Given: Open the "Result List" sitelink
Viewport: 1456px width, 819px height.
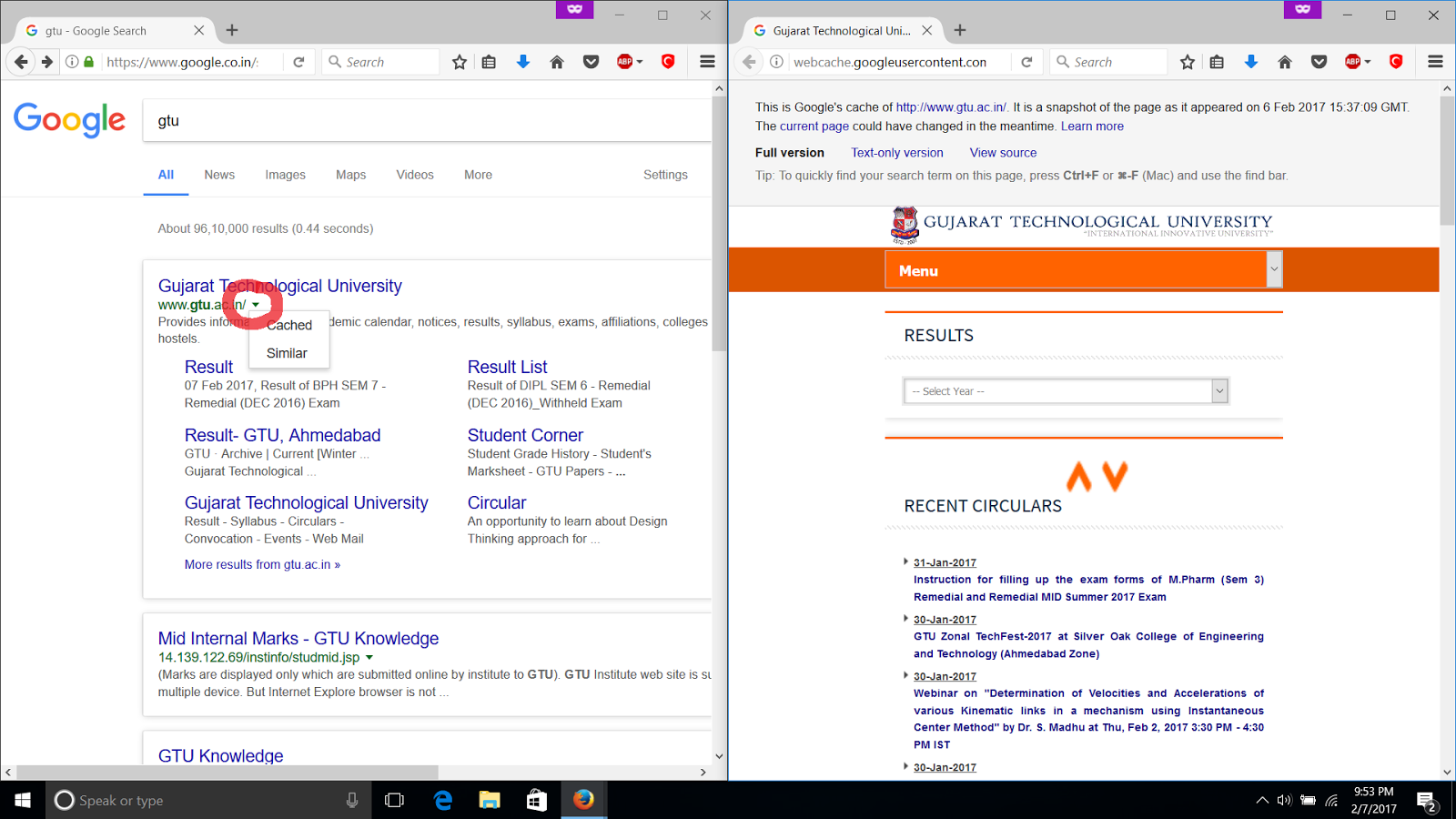Looking at the screenshot, I should coord(507,367).
